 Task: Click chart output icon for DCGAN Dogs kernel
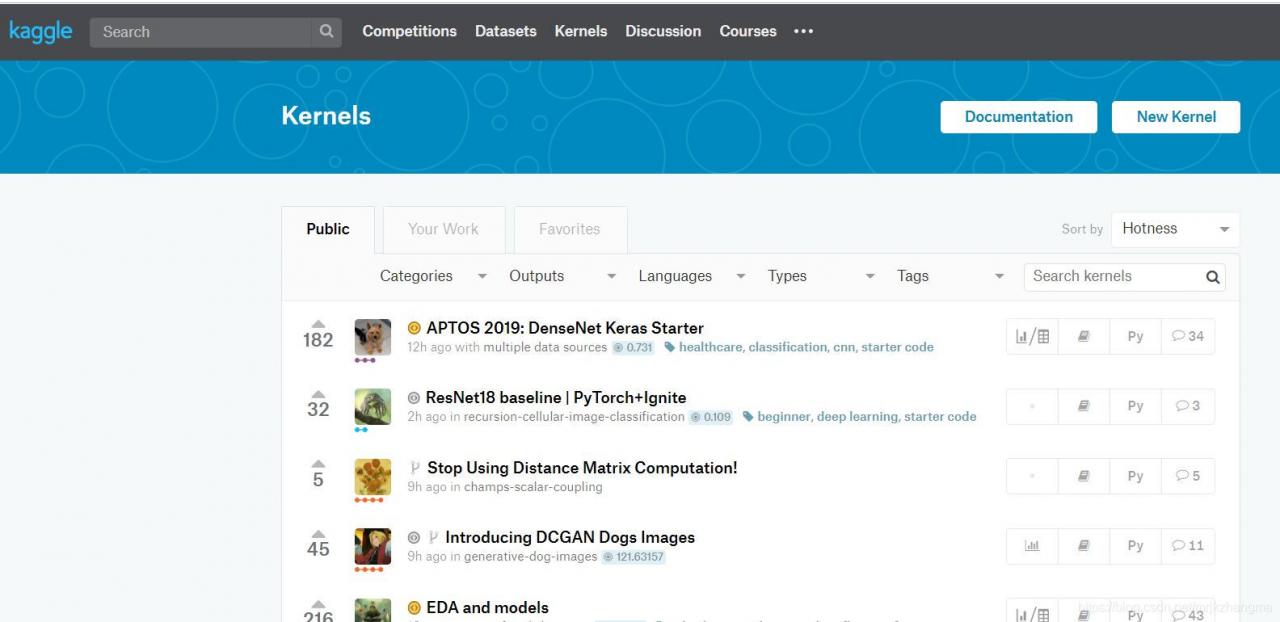(x=1032, y=546)
